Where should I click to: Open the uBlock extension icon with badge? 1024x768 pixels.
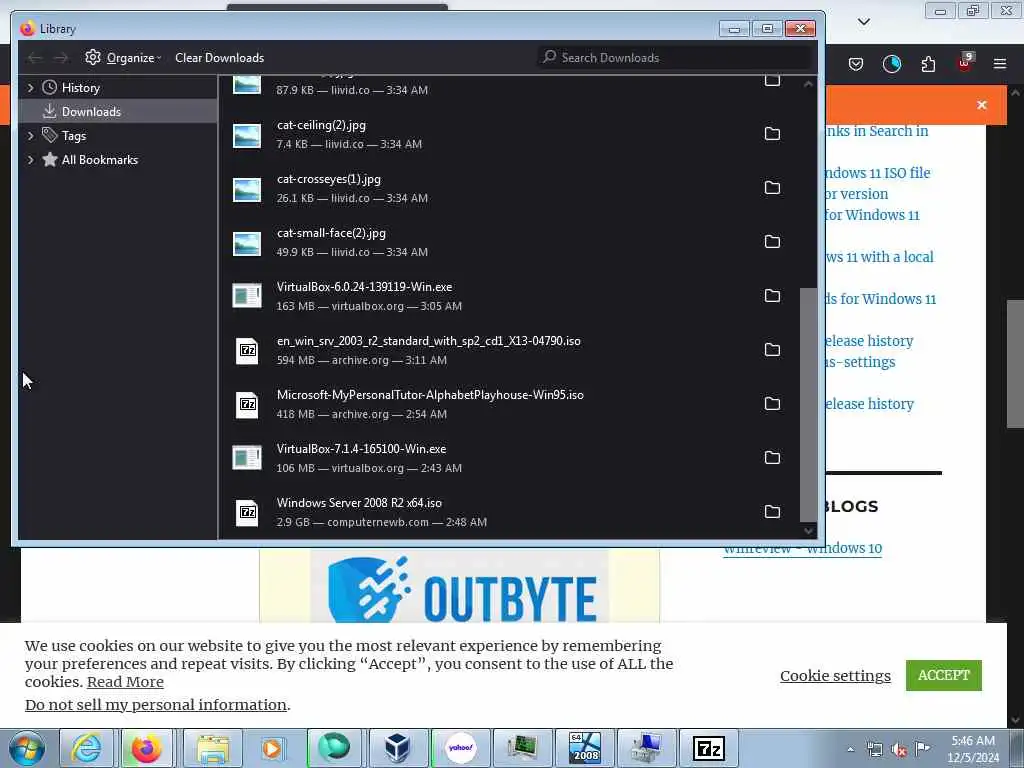965,63
